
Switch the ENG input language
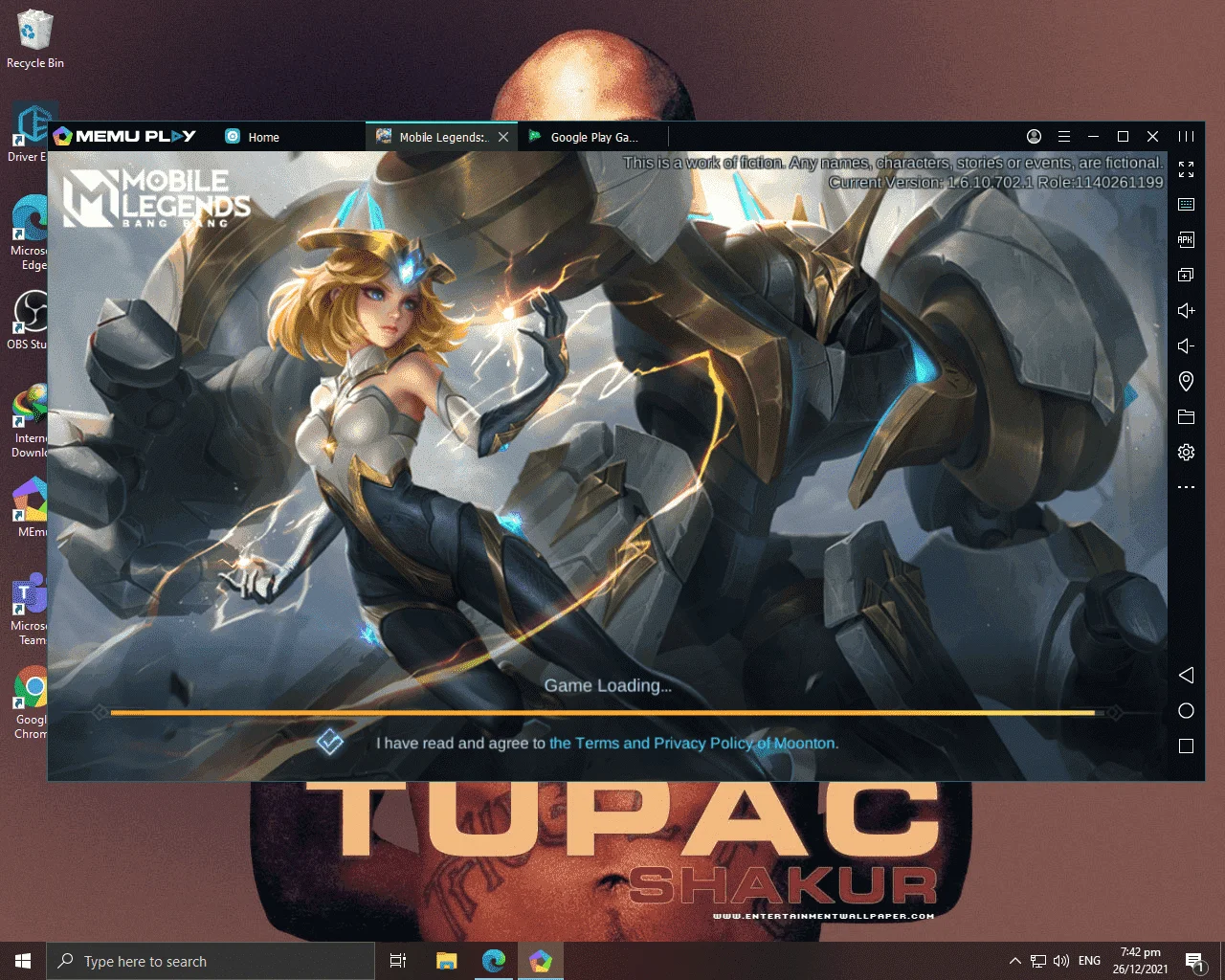pos(1089,961)
